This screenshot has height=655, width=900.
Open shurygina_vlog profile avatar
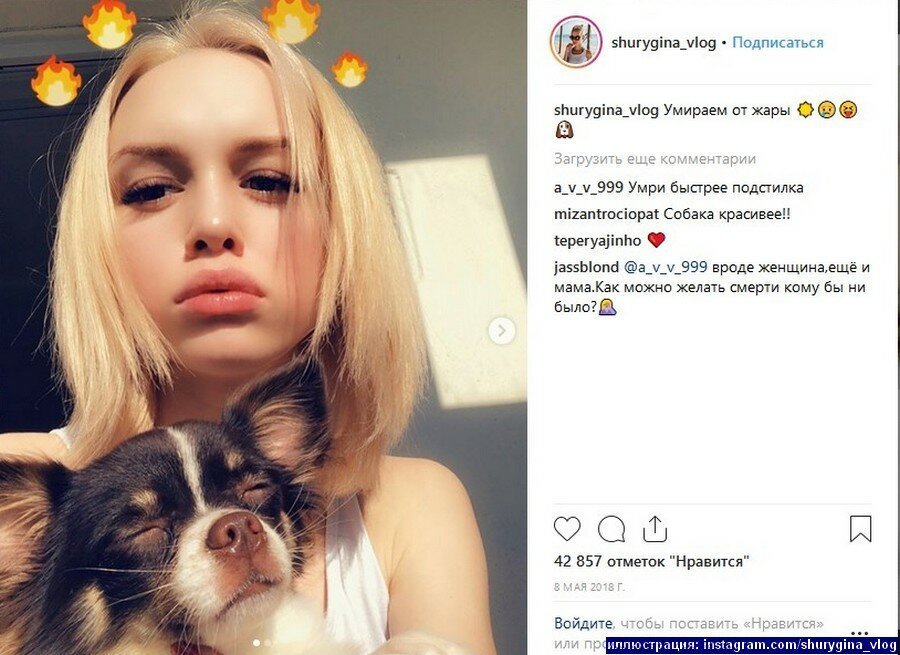[x=576, y=42]
